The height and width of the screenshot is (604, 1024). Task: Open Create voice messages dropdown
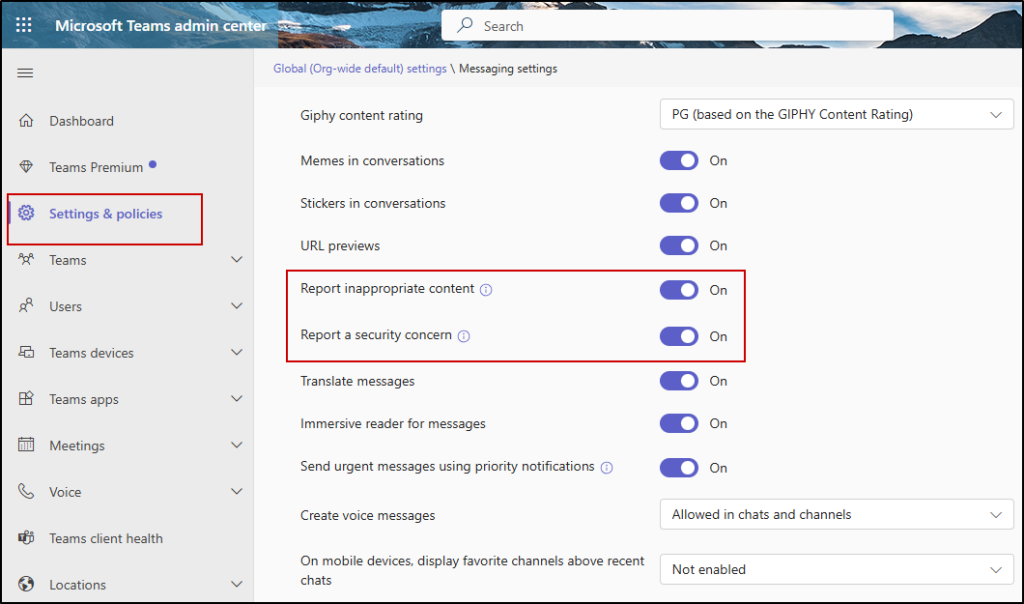point(836,515)
